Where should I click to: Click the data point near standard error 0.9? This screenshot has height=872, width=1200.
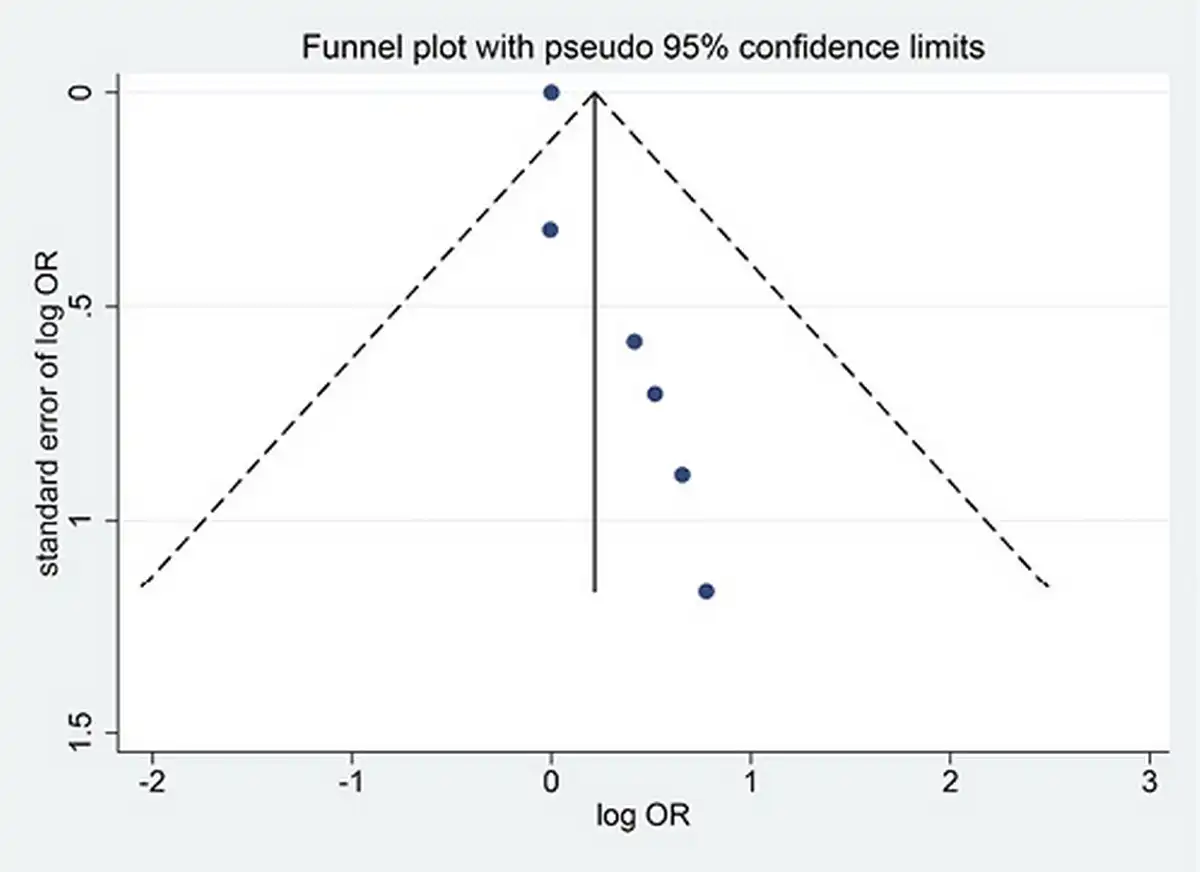[x=682, y=474]
